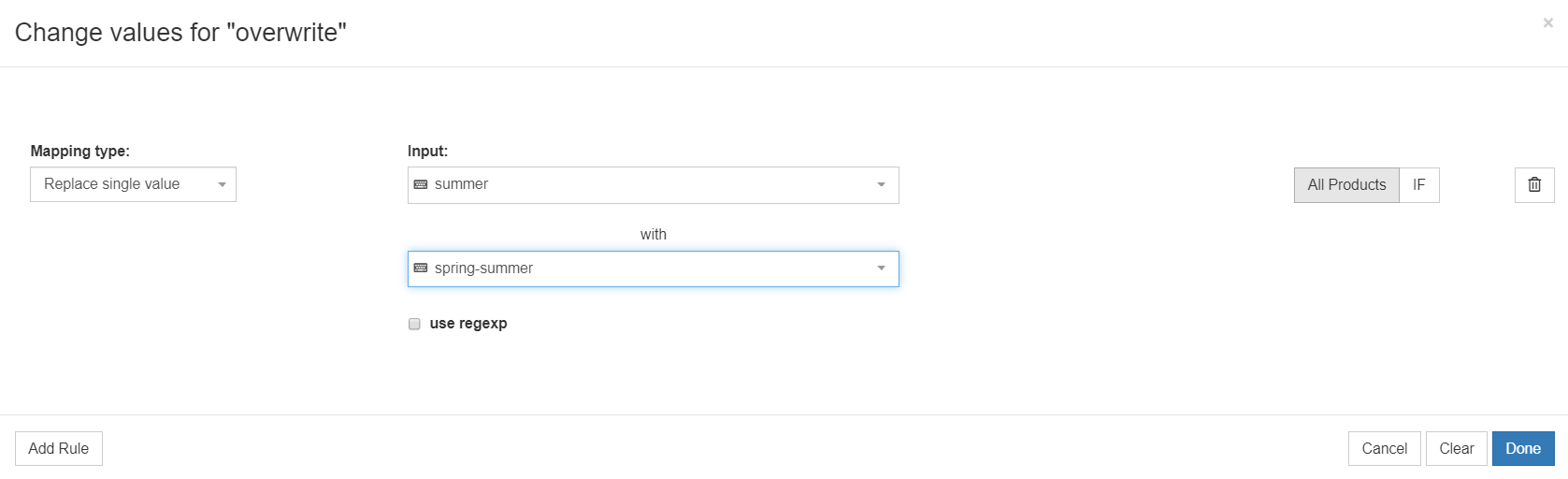The height and width of the screenshot is (479, 1568).
Task: Delete the rule with the trash icon
Action: (1534, 185)
